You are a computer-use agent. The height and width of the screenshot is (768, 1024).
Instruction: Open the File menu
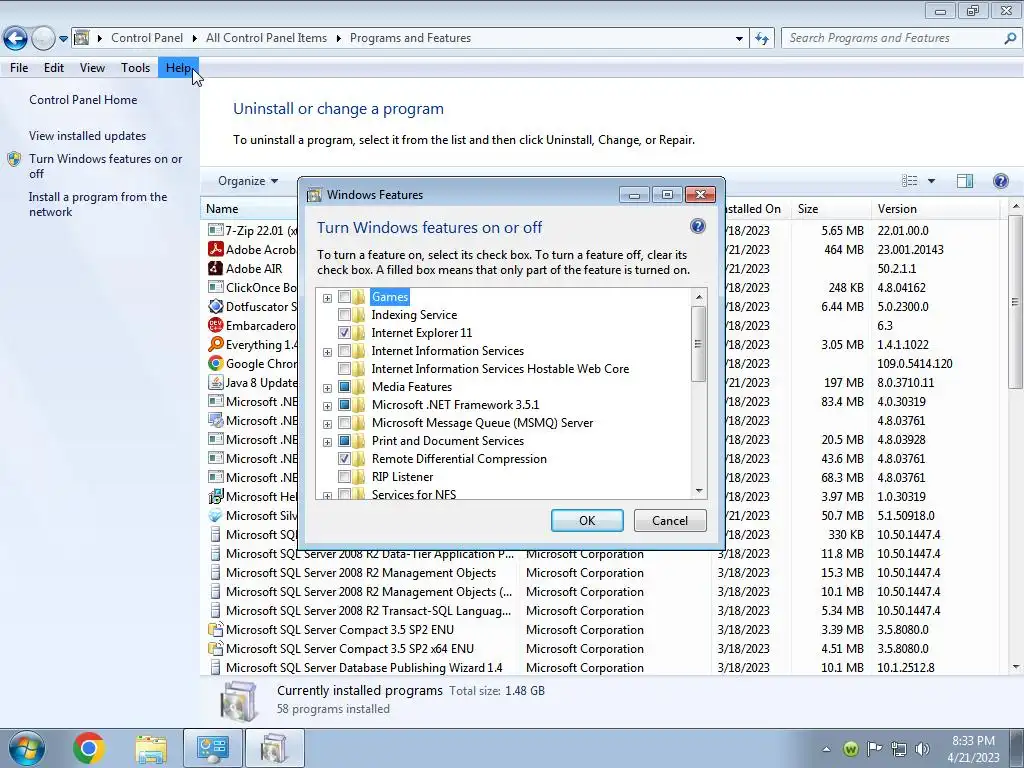[19, 67]
